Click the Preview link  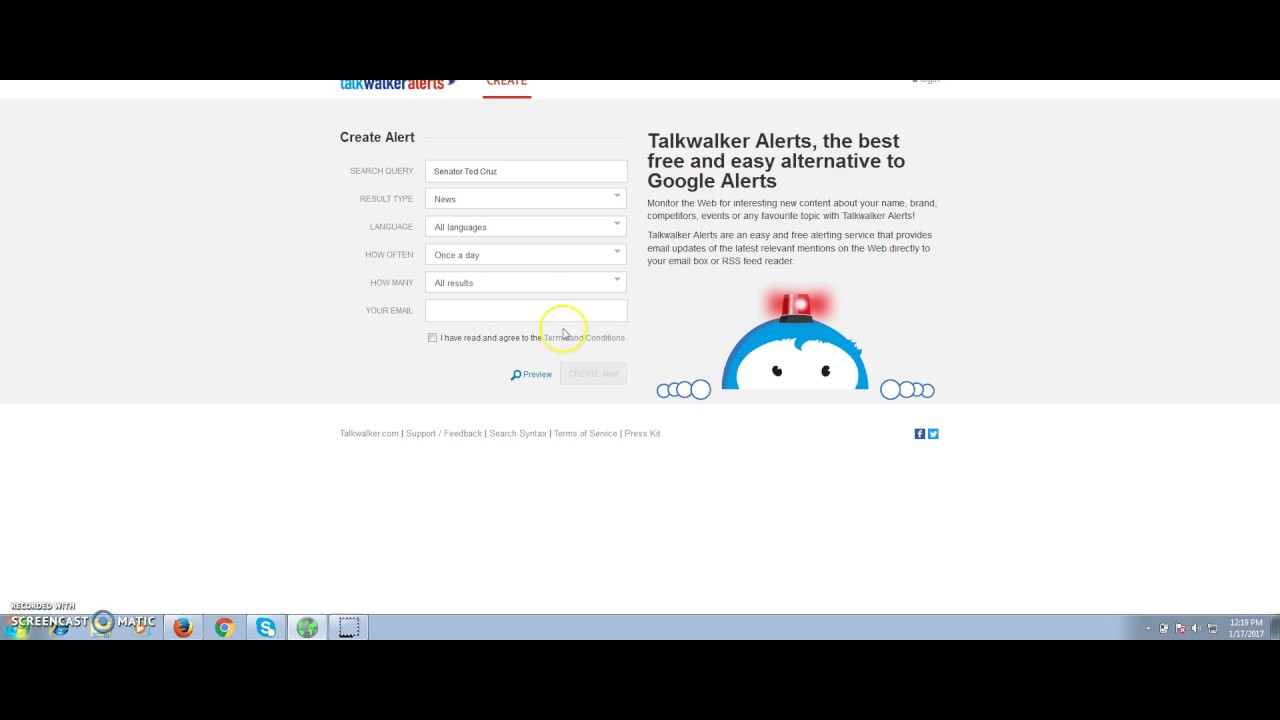pyautogui.click(x=537, y=375)
